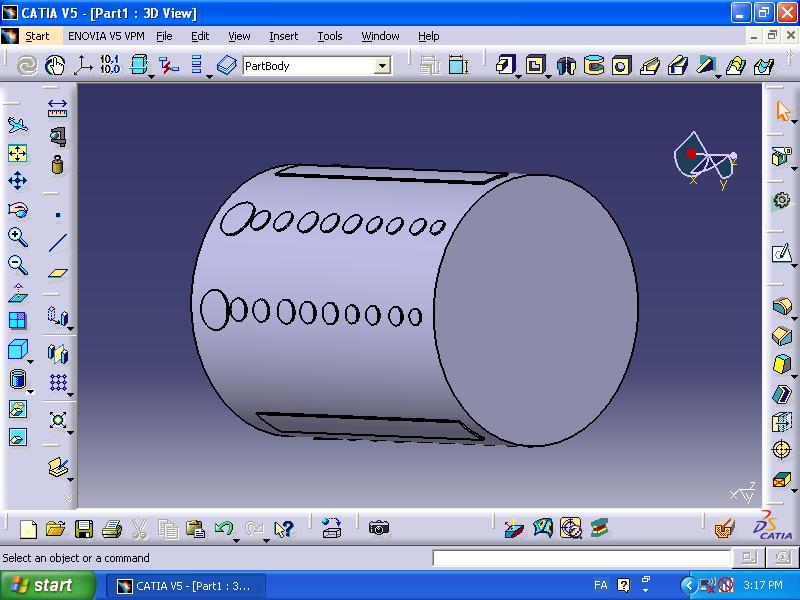Click the Save disk icon

tap(84, 528)
